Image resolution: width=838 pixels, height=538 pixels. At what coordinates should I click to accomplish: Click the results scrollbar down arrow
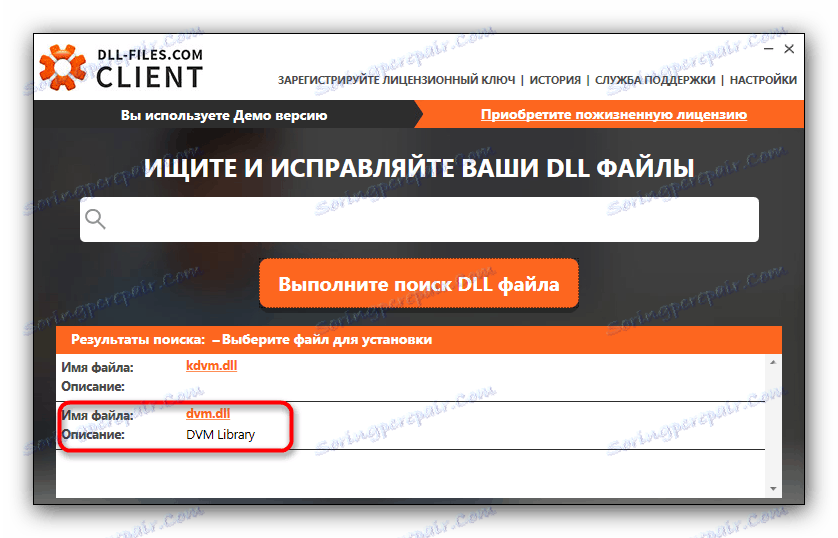tap(773, 489)
